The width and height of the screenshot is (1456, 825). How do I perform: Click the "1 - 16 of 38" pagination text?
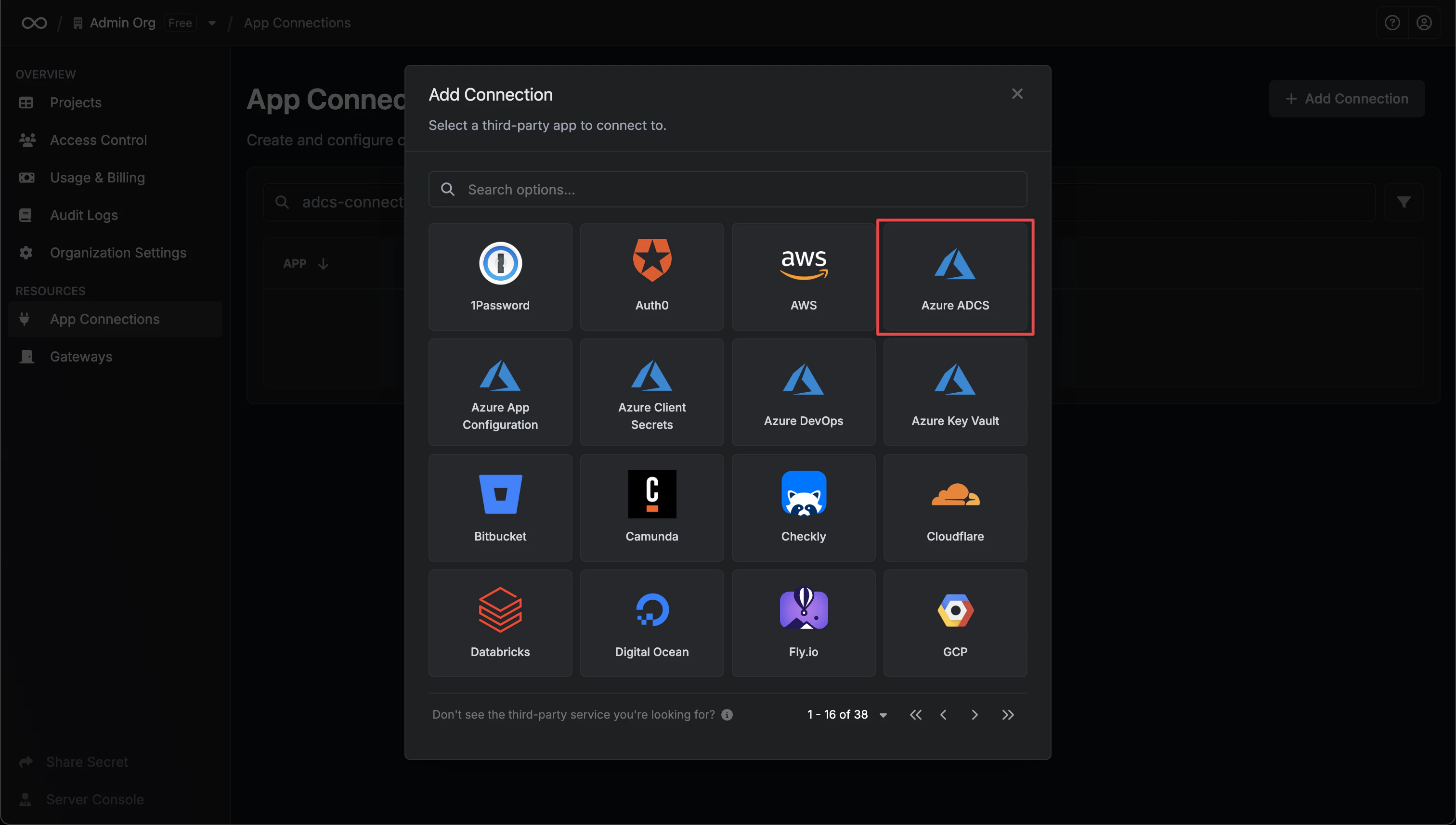click(837, 714)
